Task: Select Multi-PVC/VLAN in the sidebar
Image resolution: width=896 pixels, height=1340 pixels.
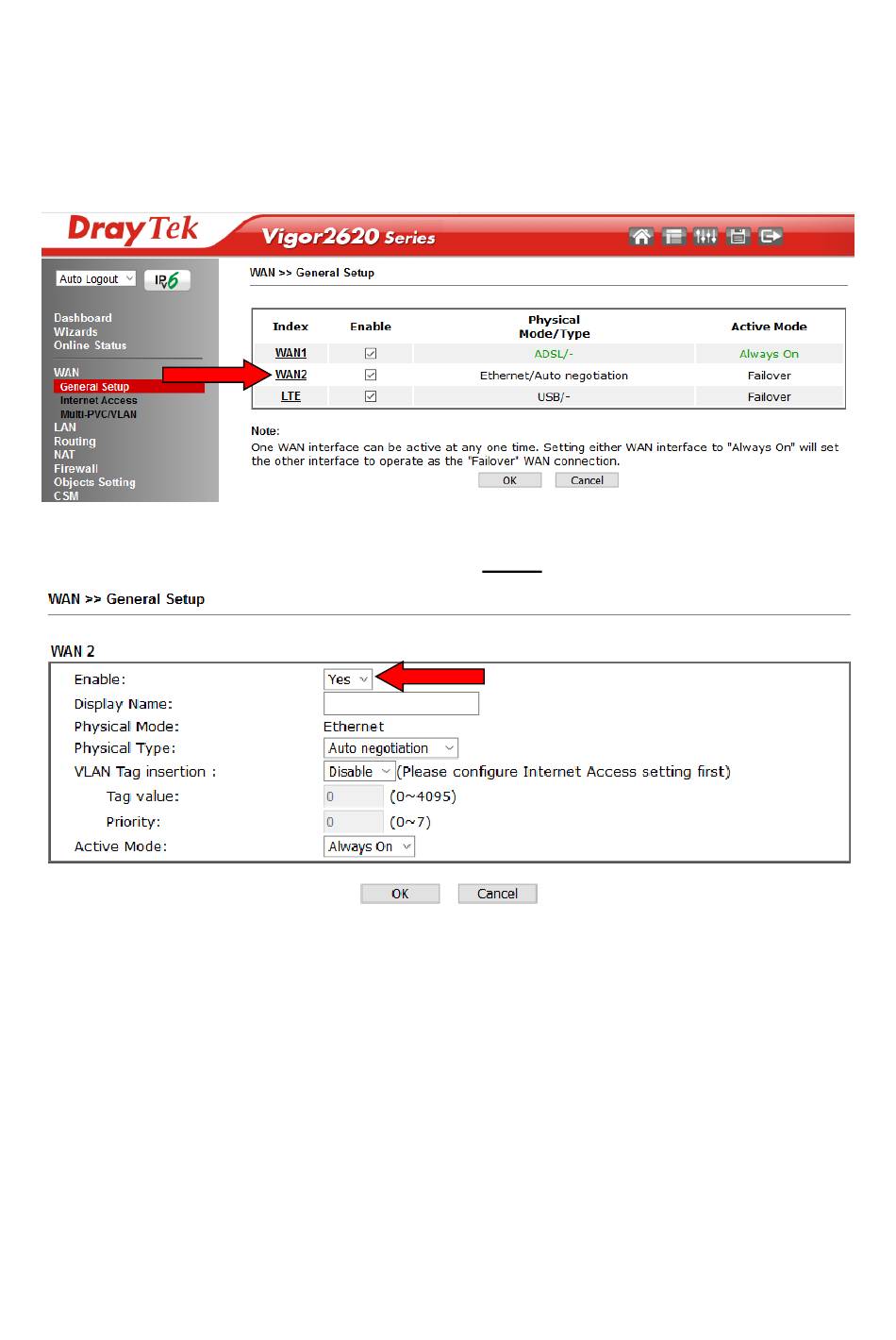Action: pyautogui.click(x=98, y=414)
